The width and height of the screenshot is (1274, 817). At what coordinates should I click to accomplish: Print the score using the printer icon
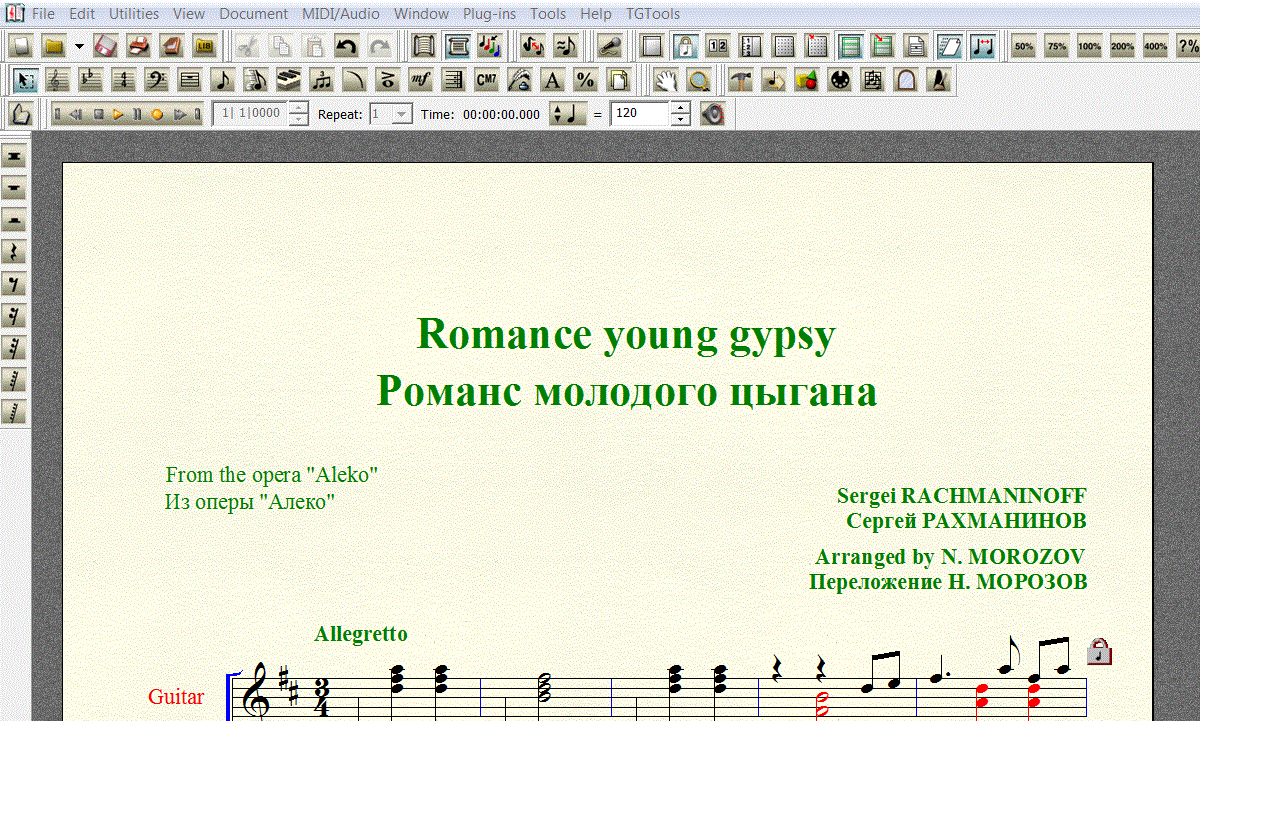click(140, 46)
